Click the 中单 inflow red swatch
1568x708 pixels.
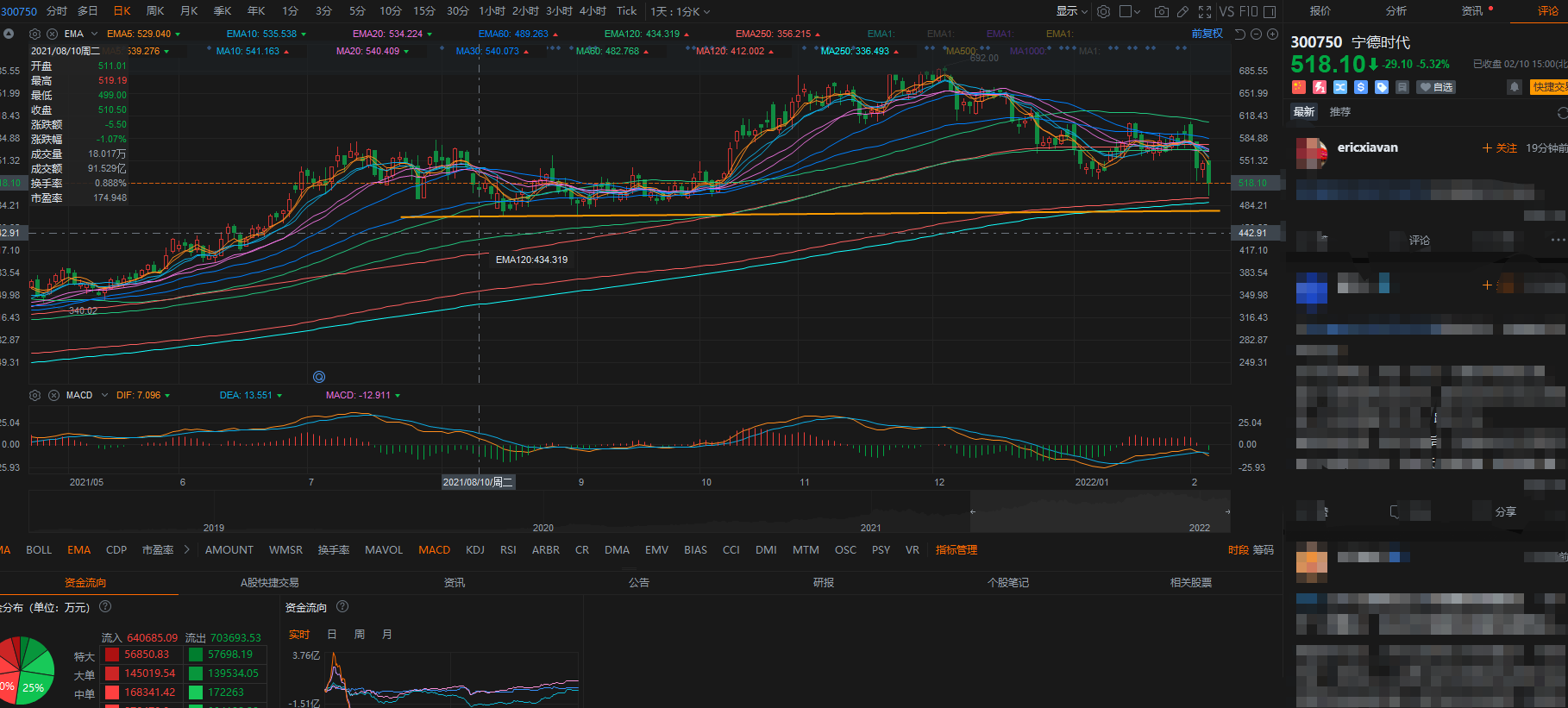[x=112, y=692]
